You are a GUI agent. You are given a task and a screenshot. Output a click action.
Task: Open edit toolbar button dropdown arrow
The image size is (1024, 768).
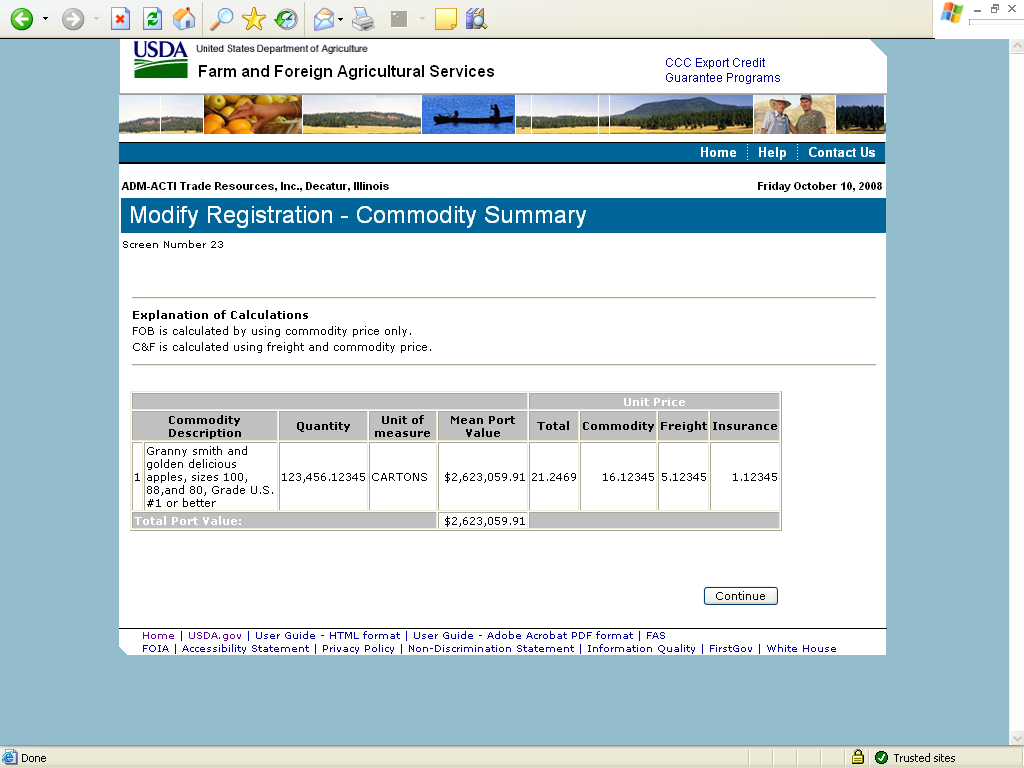coord(422,19)
